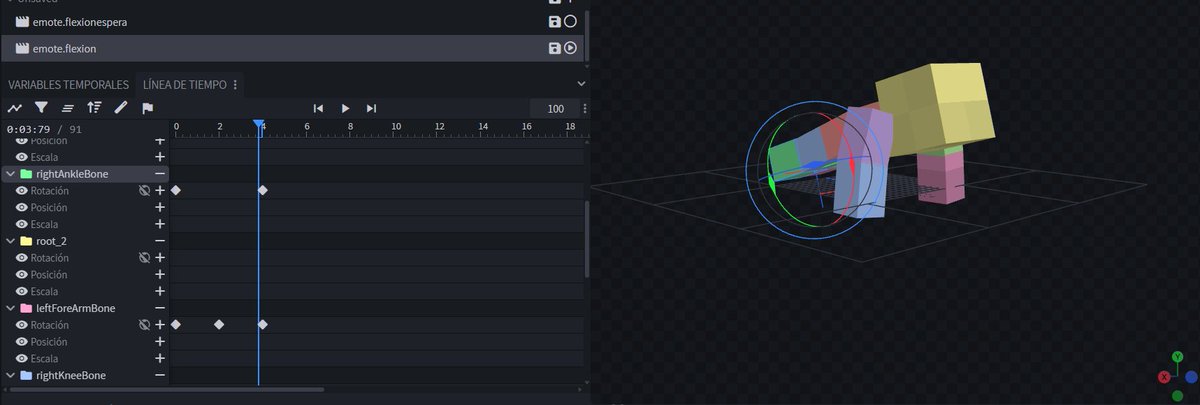Click the pencil icon in timeline toolbar
The width and height of the screenshot is (1200, 405).
click(x=121, y=108)
